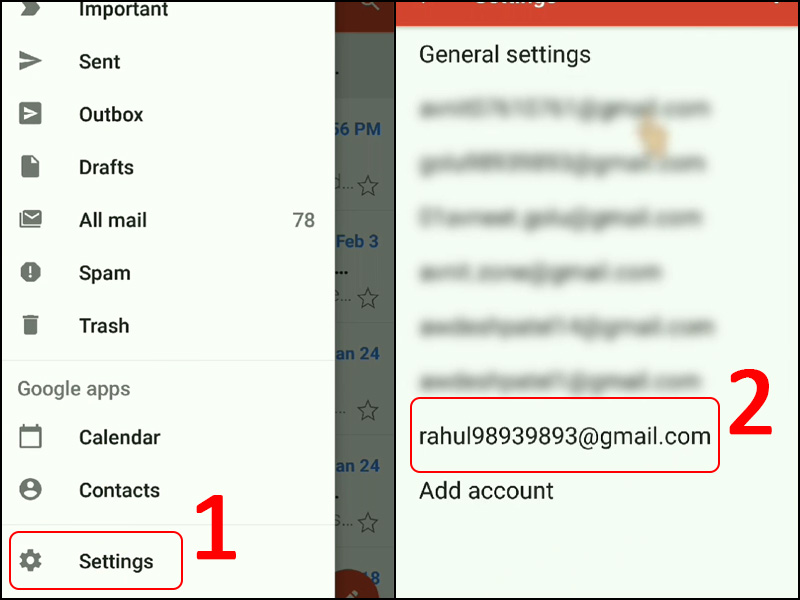Open the Drafts folder label
Image resolution: width=800 pixels, height=600 pixels.
tap(106, 167)
